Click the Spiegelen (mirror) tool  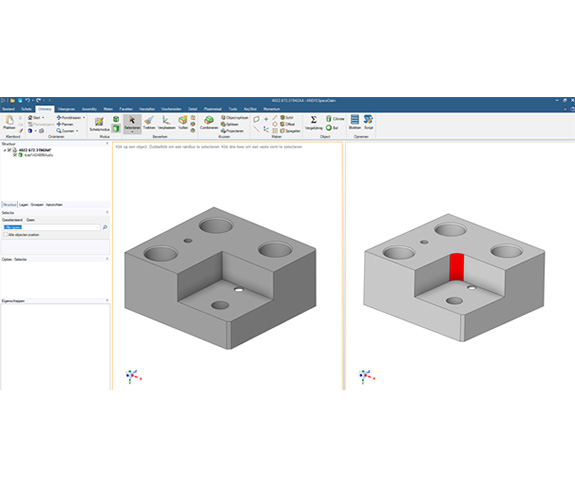point(290,131)
